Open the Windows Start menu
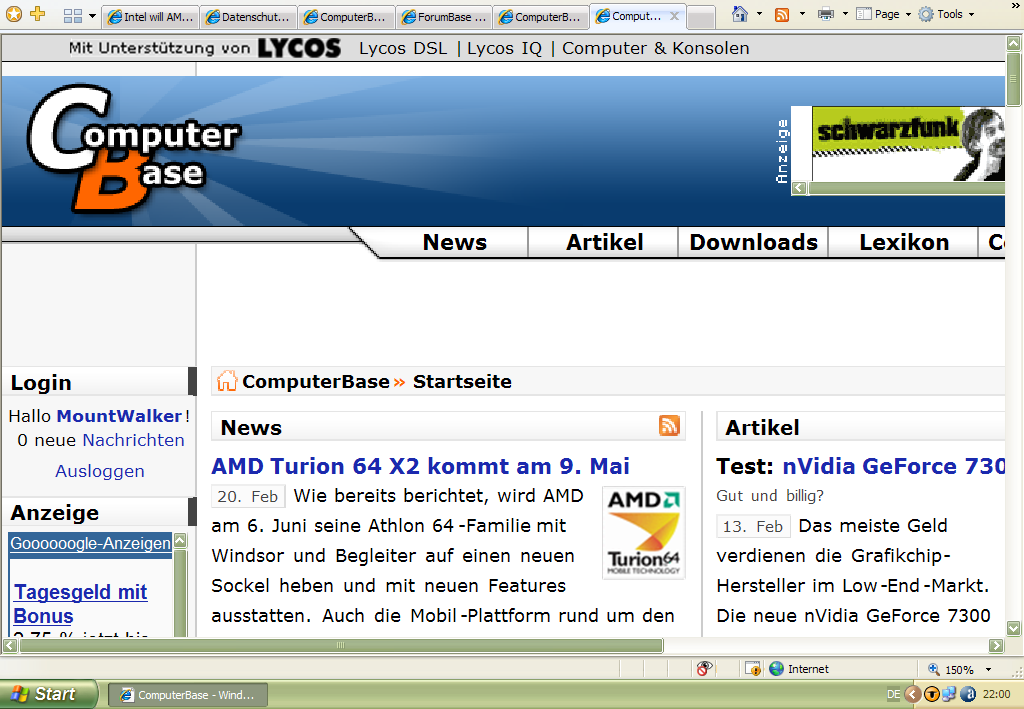Viewport: 1024px width, 709px height. pos(48,694)
